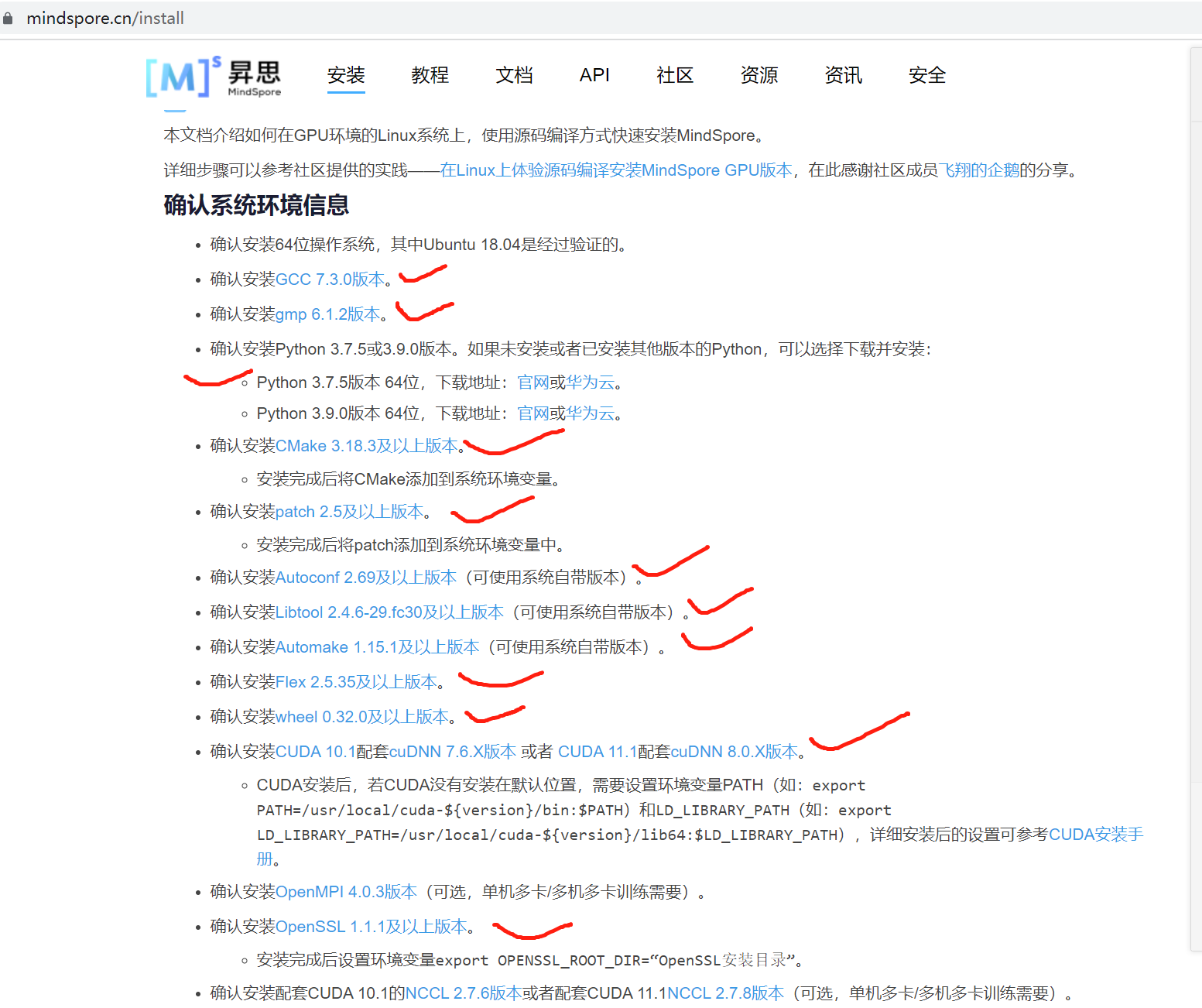Open the 资源 nav tab
This screenshot has width=1202, height=1008.
[x=759, y=75]
